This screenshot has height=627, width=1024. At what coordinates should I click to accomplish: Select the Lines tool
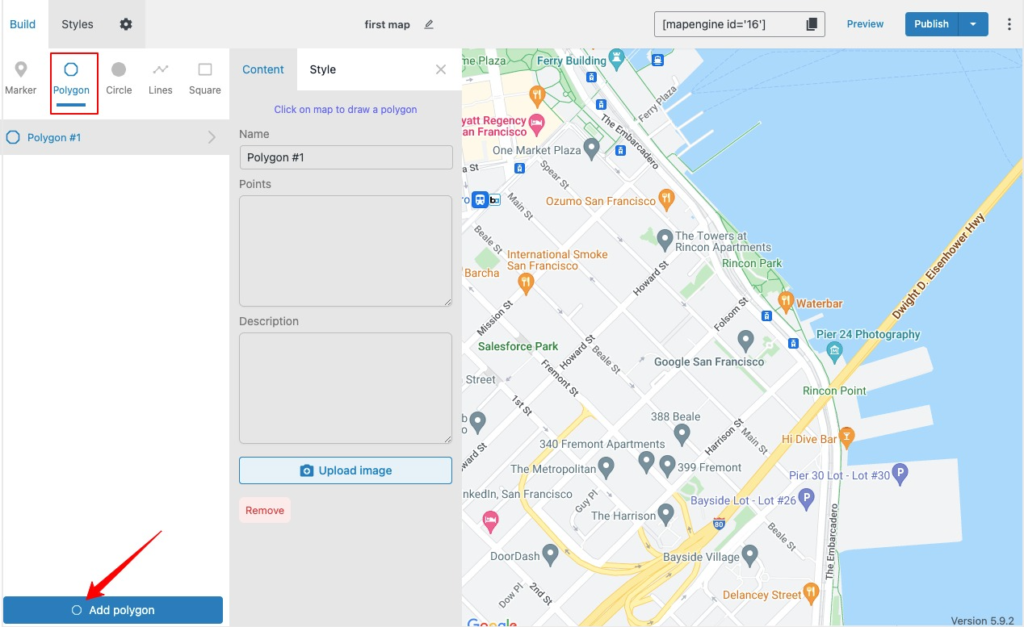click(x=160, y=78)
